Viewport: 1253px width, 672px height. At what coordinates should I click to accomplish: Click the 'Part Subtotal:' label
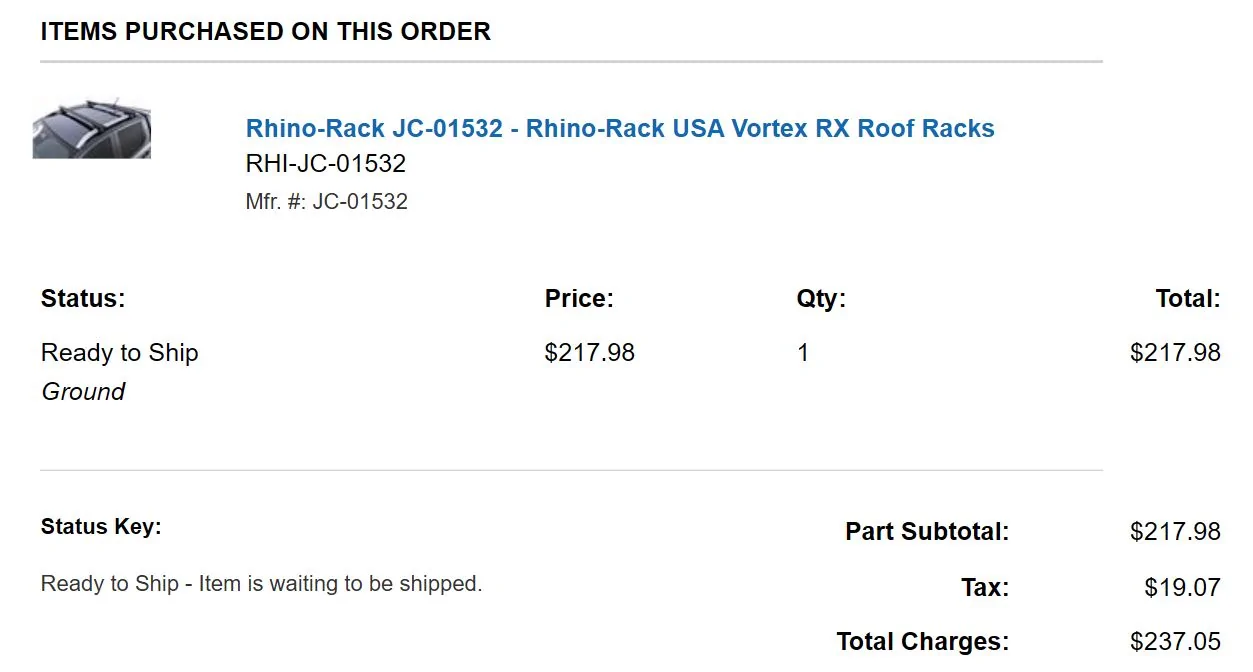point(927,531)
